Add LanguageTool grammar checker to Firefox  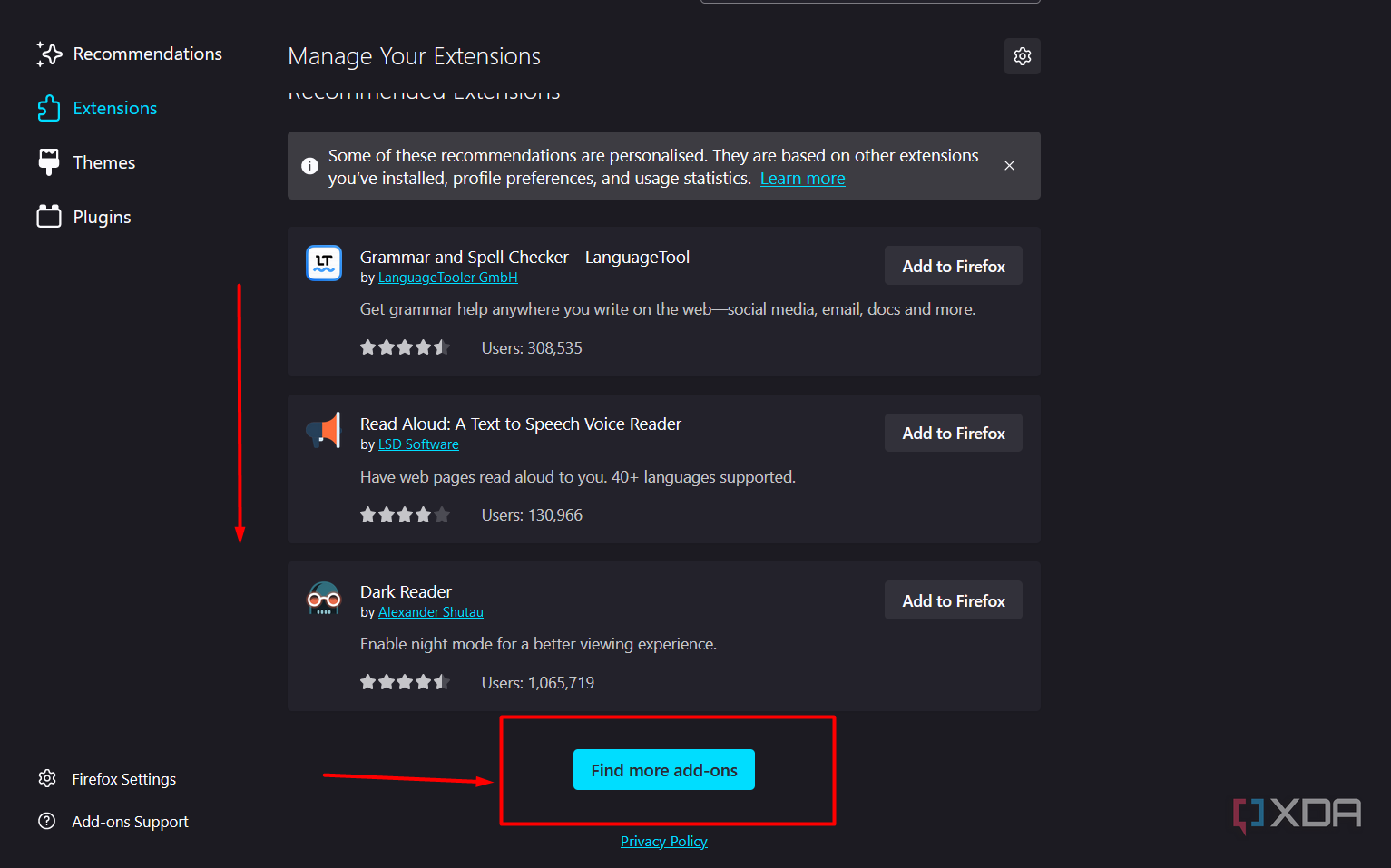point(954,266)
